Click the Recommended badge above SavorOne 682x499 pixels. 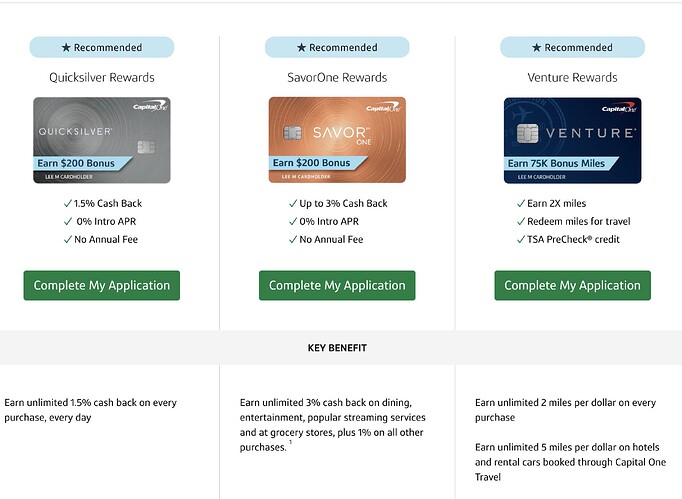pos(337,47)
